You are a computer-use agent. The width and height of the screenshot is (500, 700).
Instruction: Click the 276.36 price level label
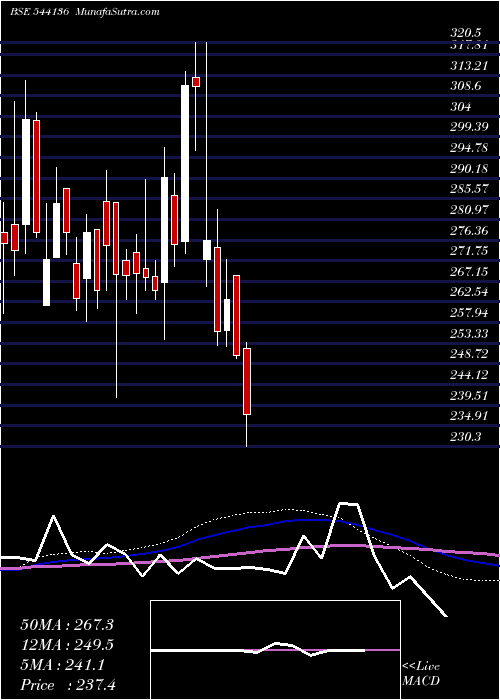click(469, 230)
